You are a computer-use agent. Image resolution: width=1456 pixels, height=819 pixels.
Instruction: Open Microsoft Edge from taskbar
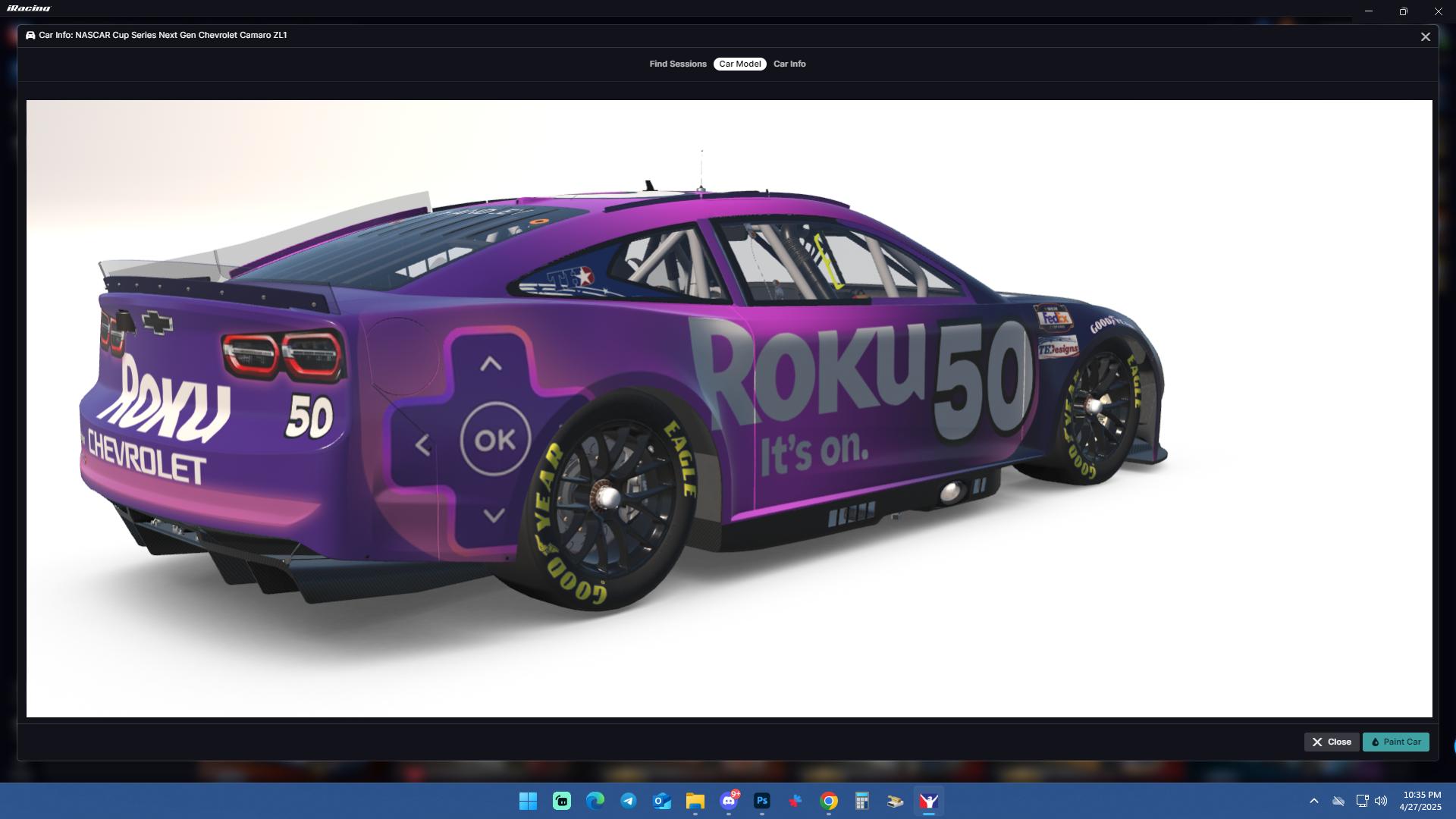click(595, 801)
